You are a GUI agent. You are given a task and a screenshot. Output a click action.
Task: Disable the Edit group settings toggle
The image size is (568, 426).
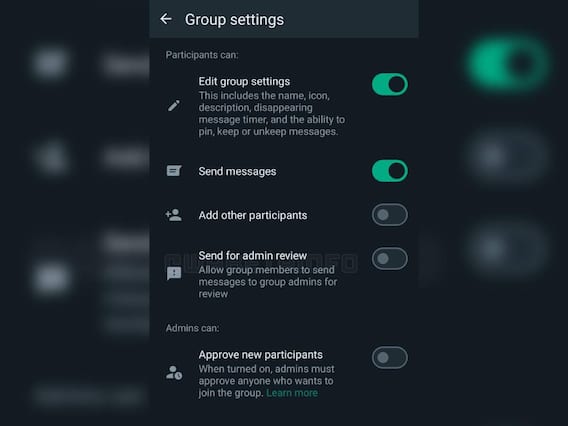pos(390,84)
